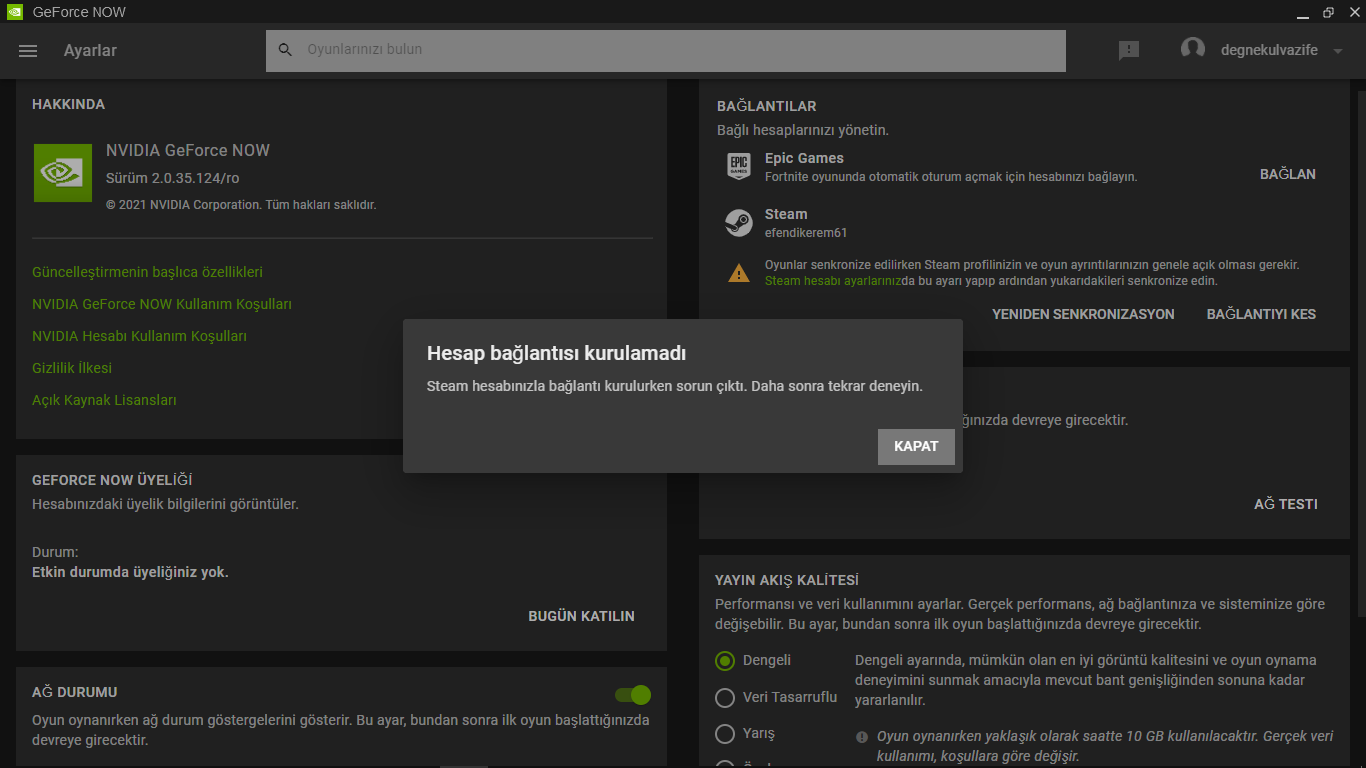
Task: Close the dialog with the KAPAT button
Action: click(916, 447)
